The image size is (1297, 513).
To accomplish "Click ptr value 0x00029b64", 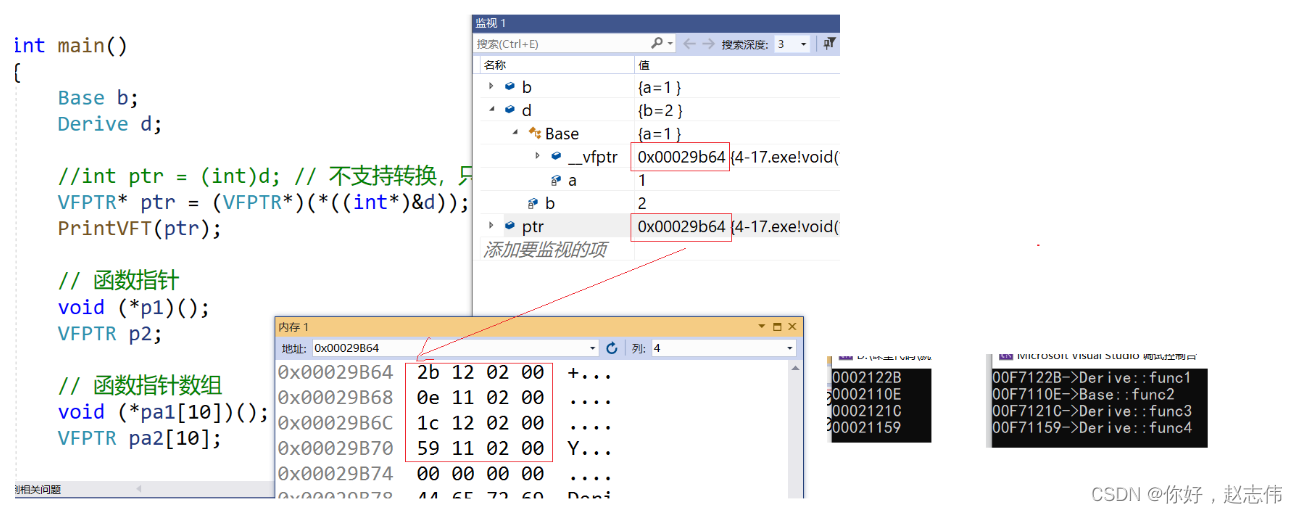I will click(x=681, y=226).
